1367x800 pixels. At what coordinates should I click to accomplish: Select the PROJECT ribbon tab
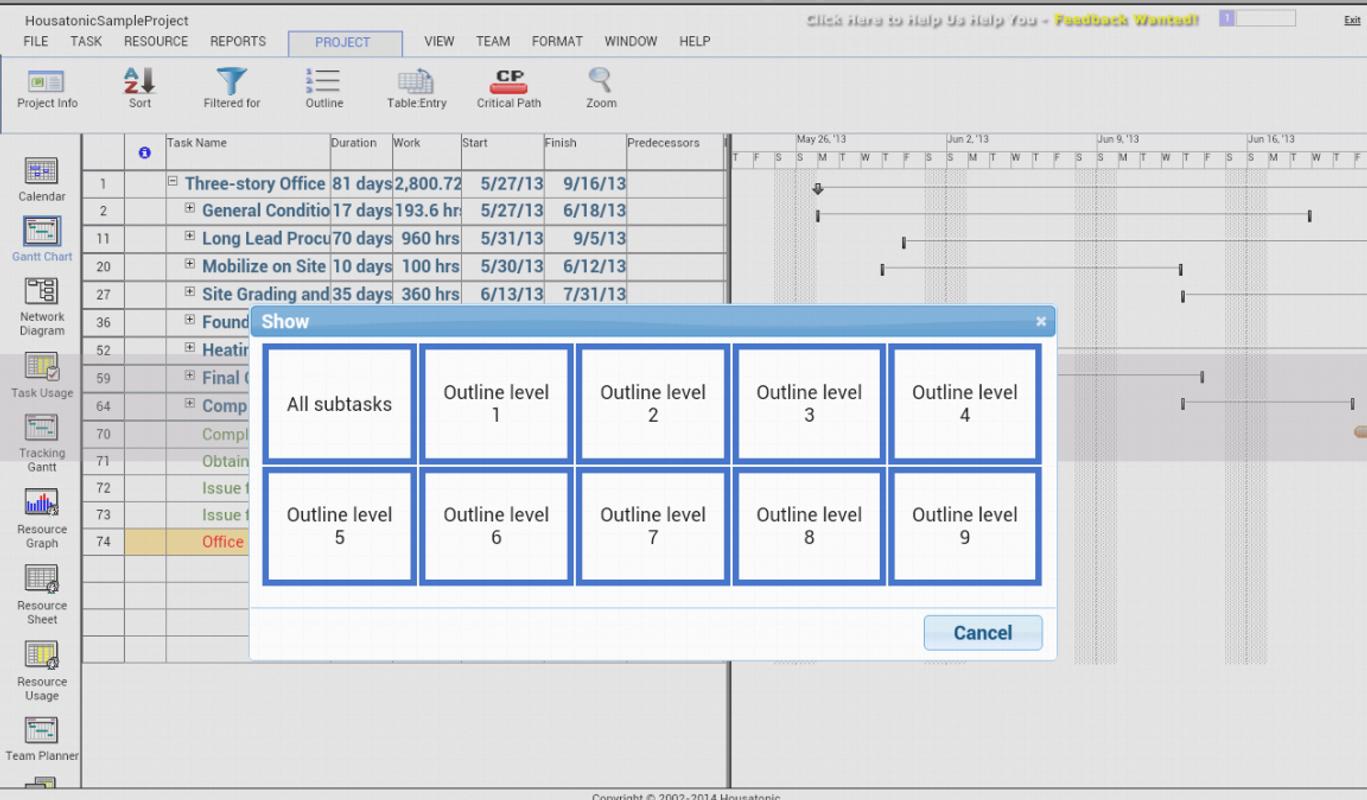pos(345,43)
